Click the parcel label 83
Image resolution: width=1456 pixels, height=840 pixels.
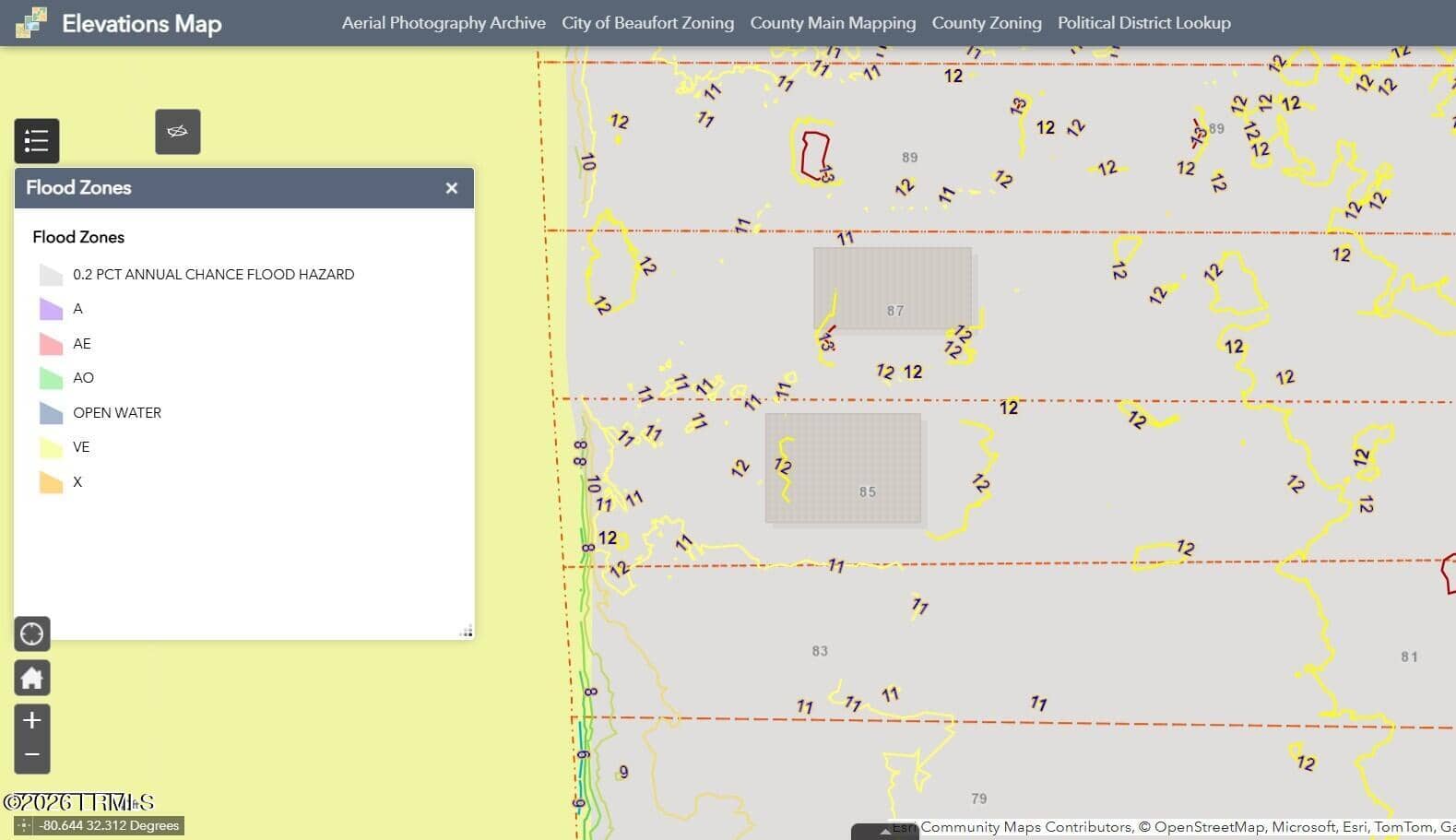coord(820,651)
